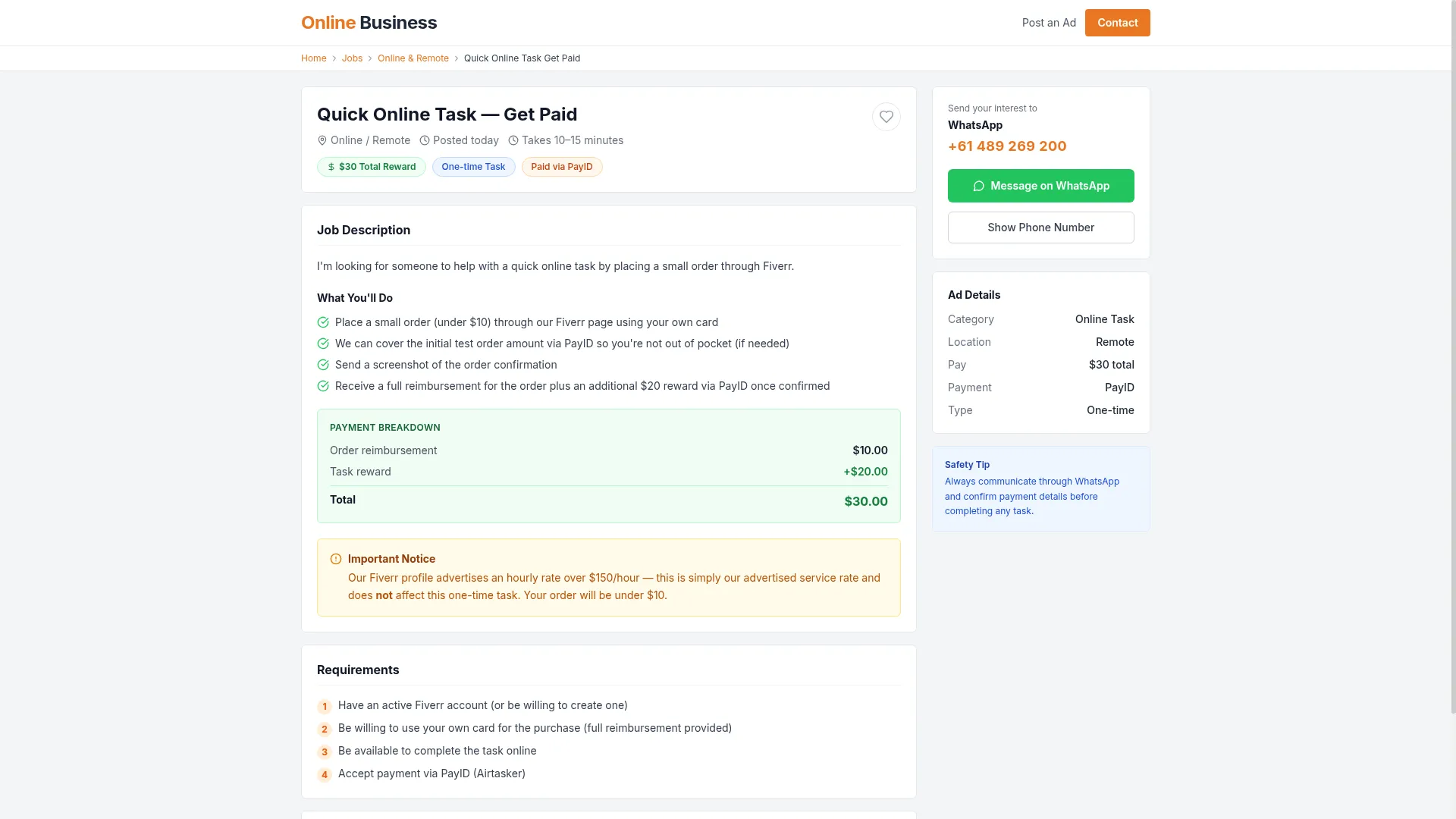The image size is (1456, 819).
Task: Click the Total $30.00 amount
Action: click(866, 501)
